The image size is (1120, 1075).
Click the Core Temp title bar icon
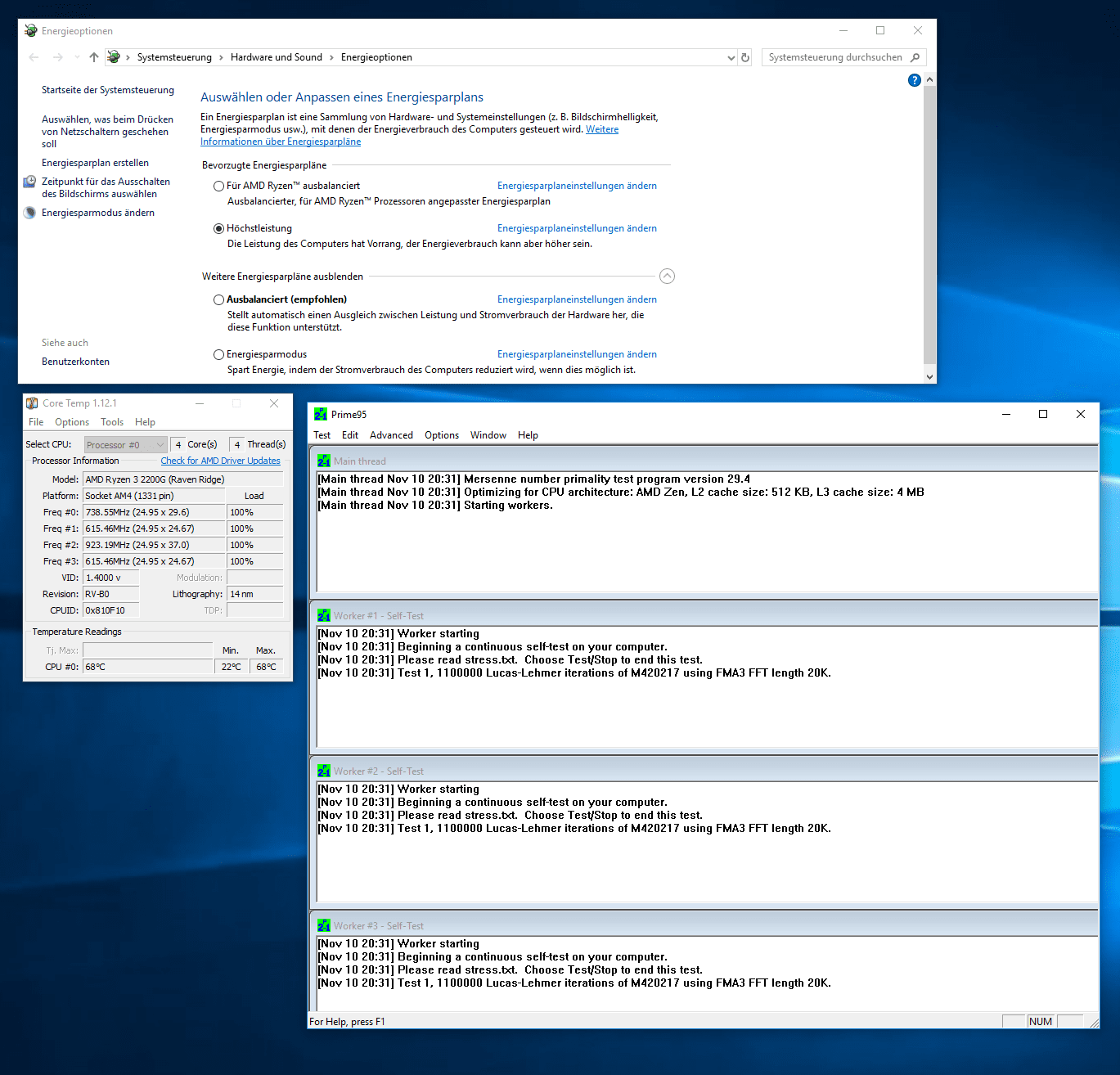[x=32, y=403]
